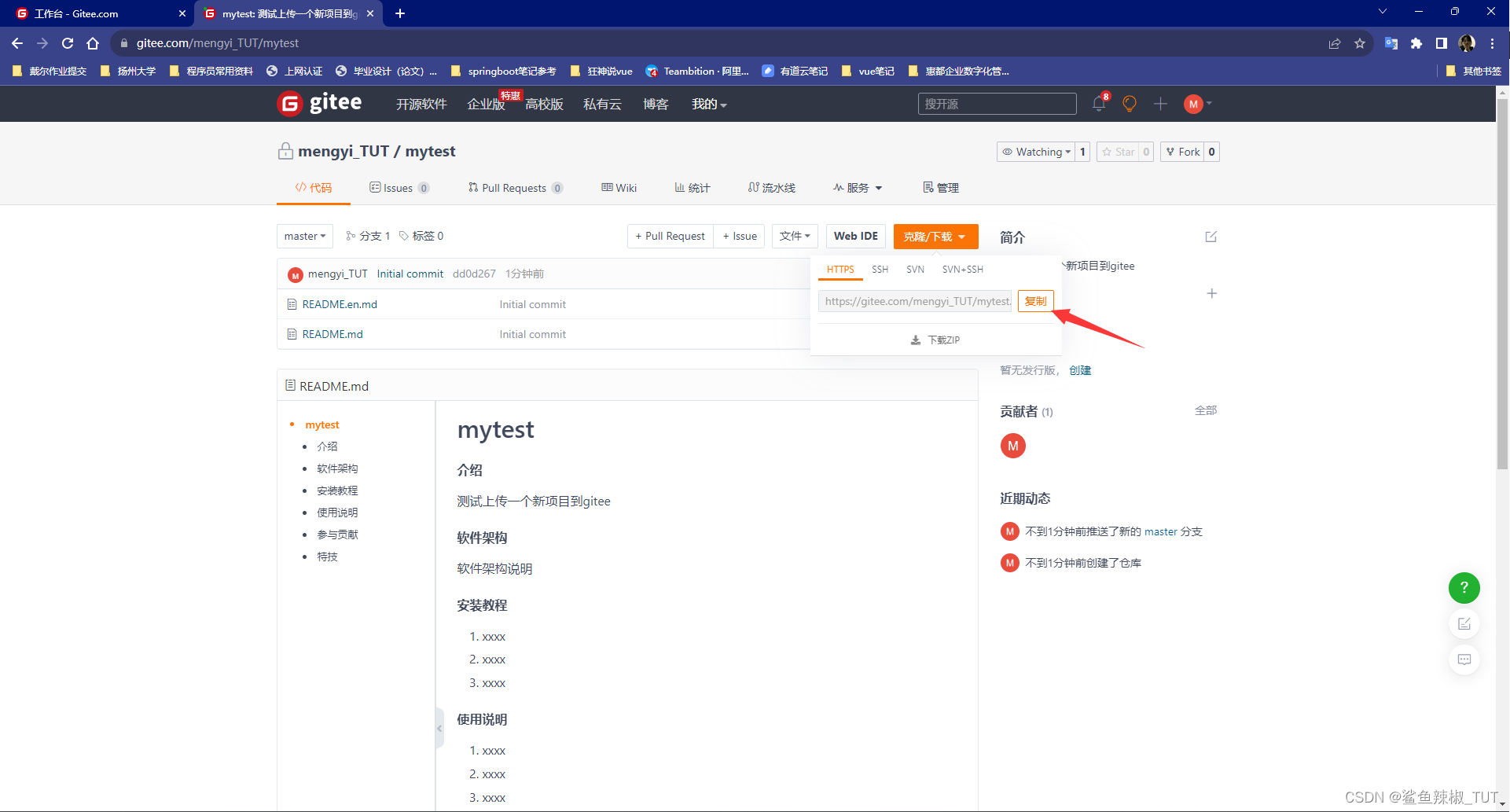Click the contributor avatar M
The height and width of the screenshot is (812, 1510).
pyautogui.click(x=1012, y=446)
